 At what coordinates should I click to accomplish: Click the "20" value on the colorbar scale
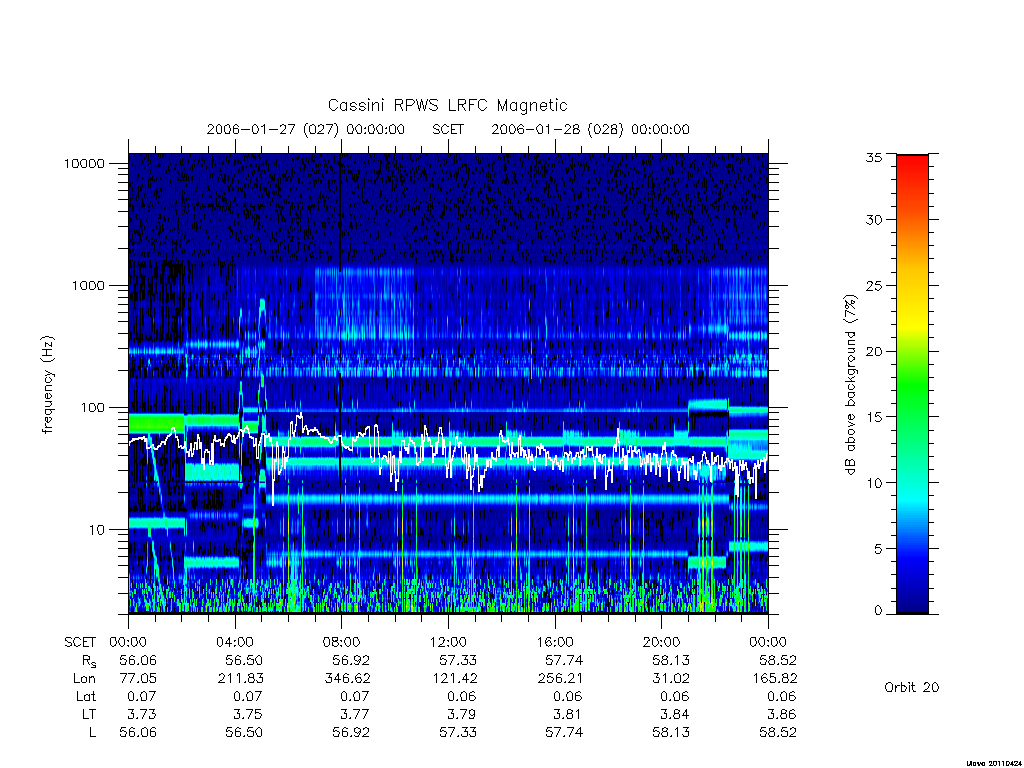coord(874,351)
